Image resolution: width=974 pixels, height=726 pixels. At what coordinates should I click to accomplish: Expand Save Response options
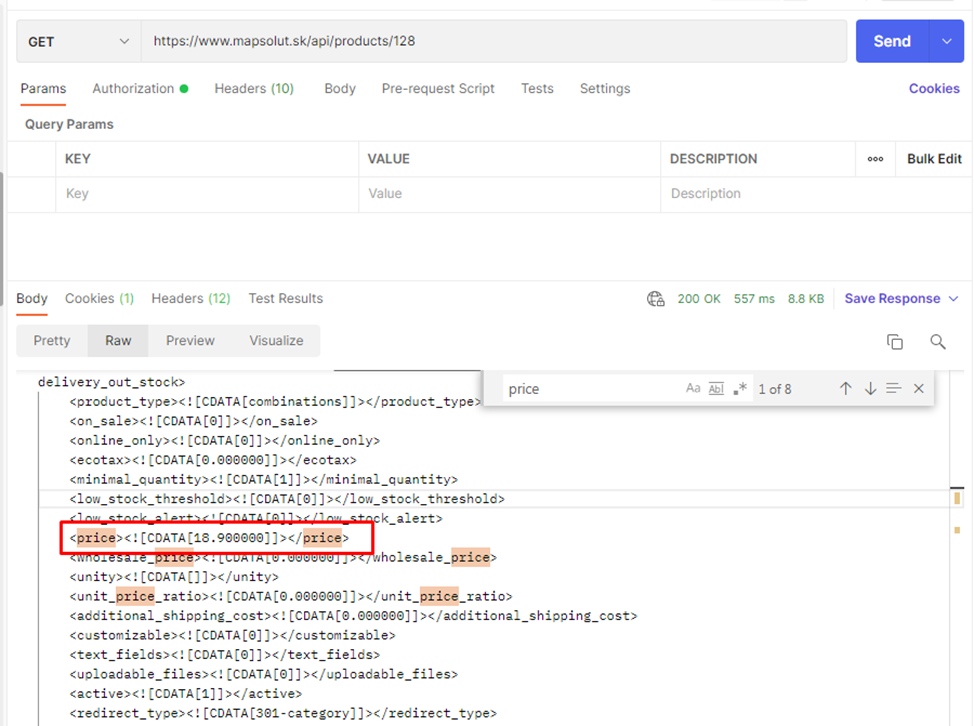tap(954, 299)
